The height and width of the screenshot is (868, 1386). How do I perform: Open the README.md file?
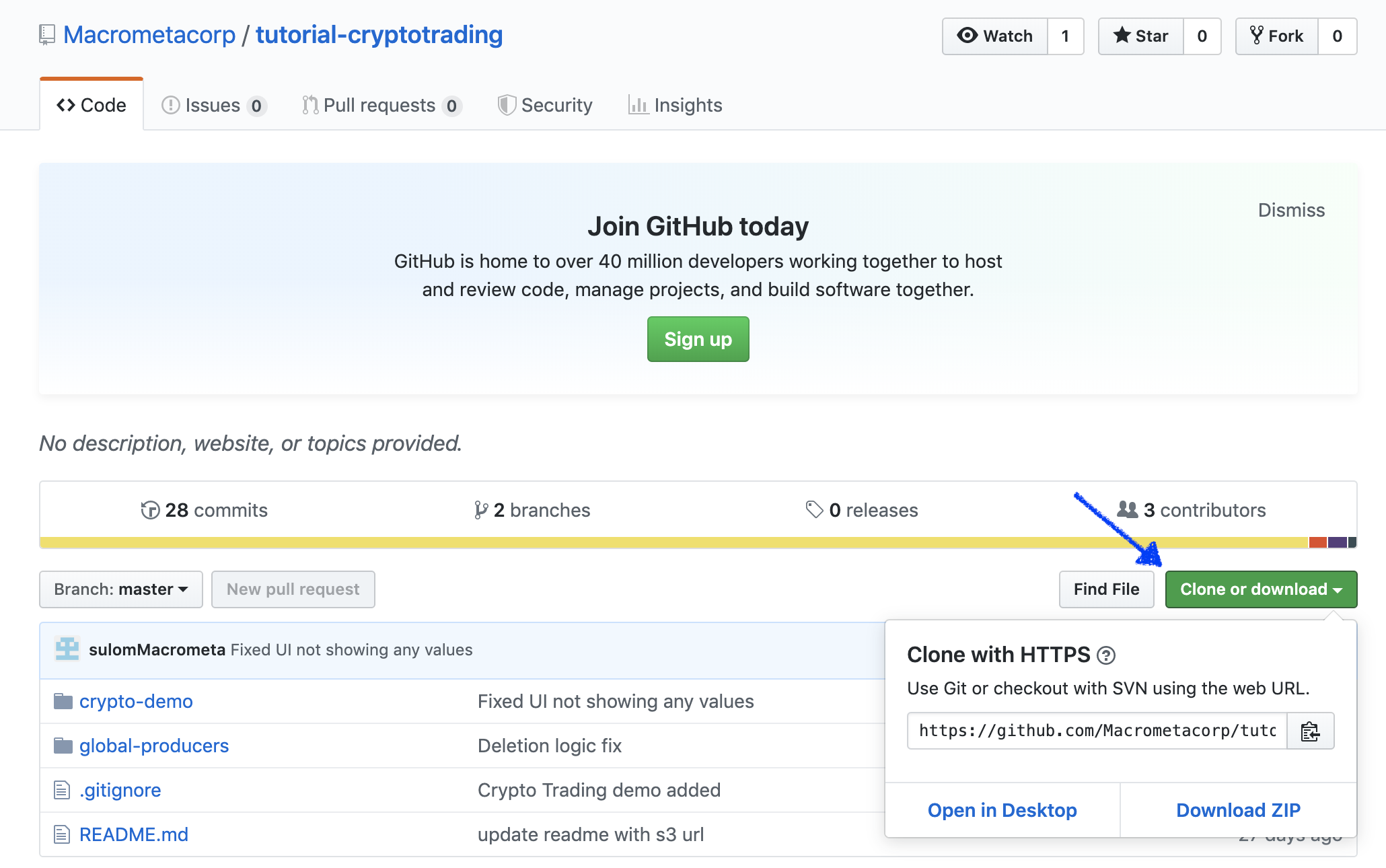(x=134, y=834)
